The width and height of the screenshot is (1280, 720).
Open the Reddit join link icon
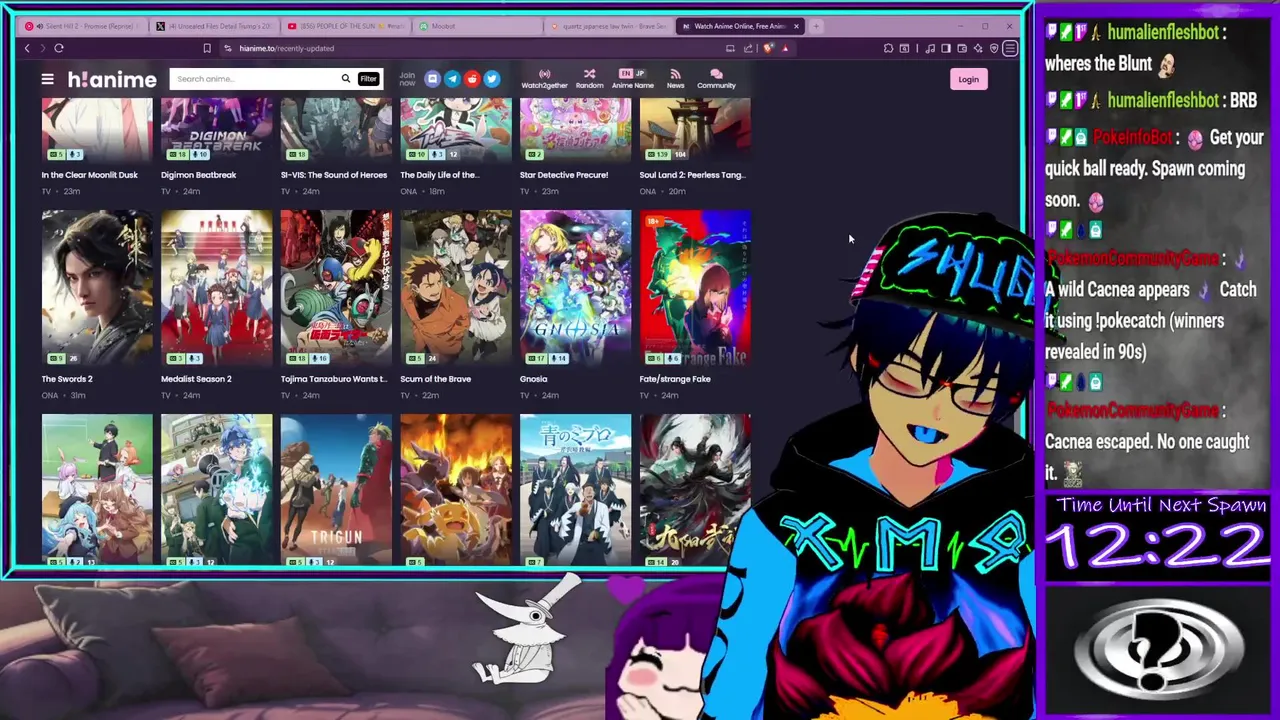(x=472, y=79)
